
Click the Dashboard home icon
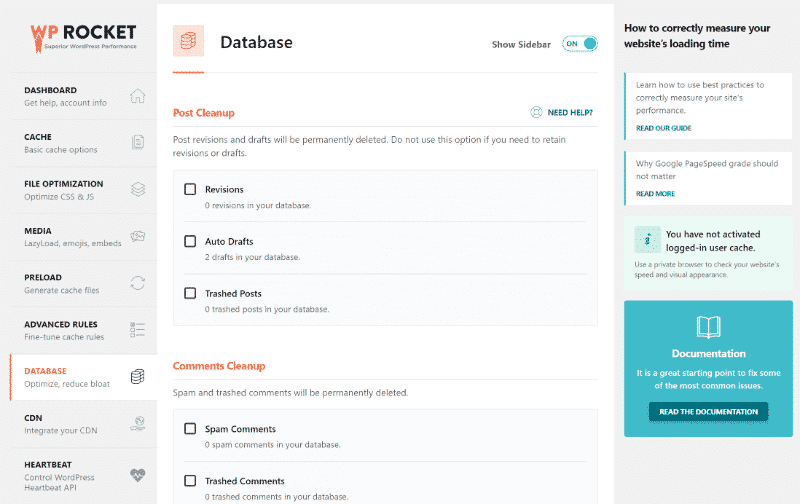(138, 96)
